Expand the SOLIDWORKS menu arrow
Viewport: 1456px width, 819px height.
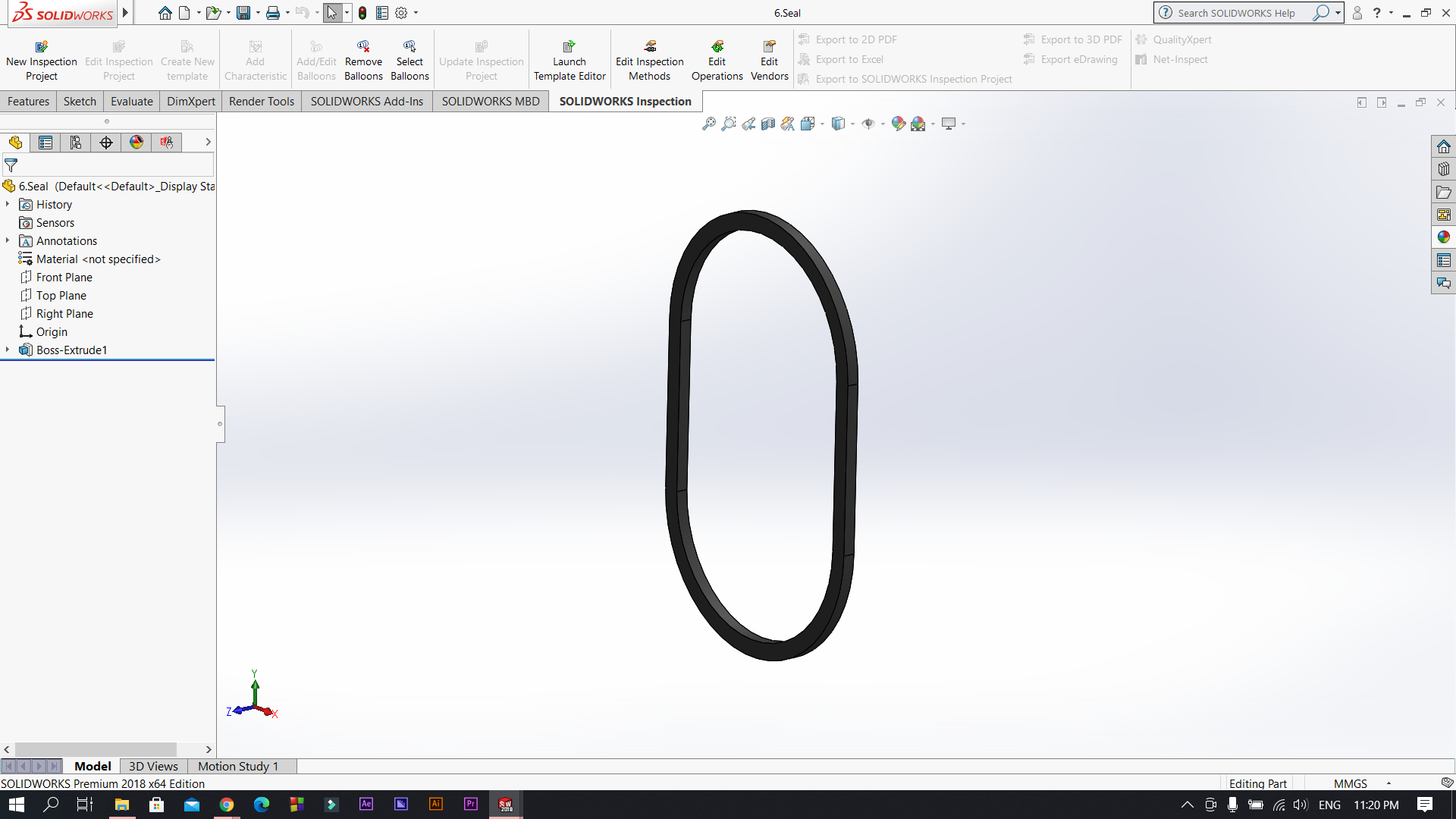click(x=125, y=13)
